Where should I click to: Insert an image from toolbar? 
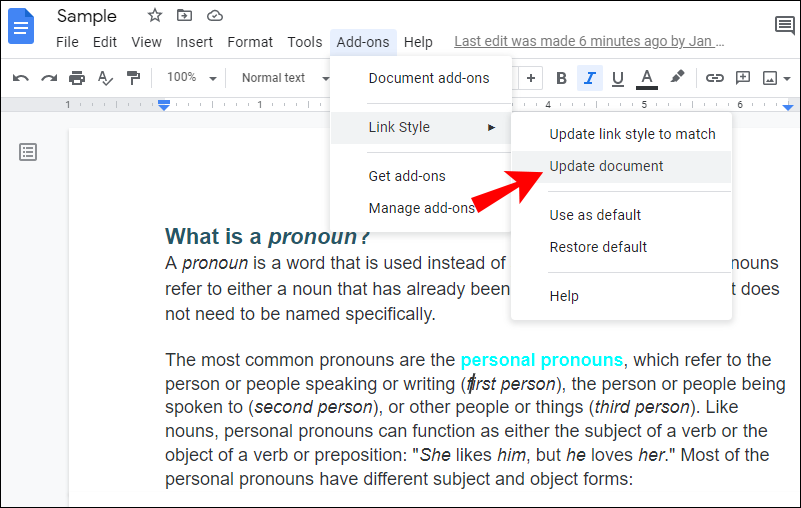pyautogui.click(x=769, y=78)
